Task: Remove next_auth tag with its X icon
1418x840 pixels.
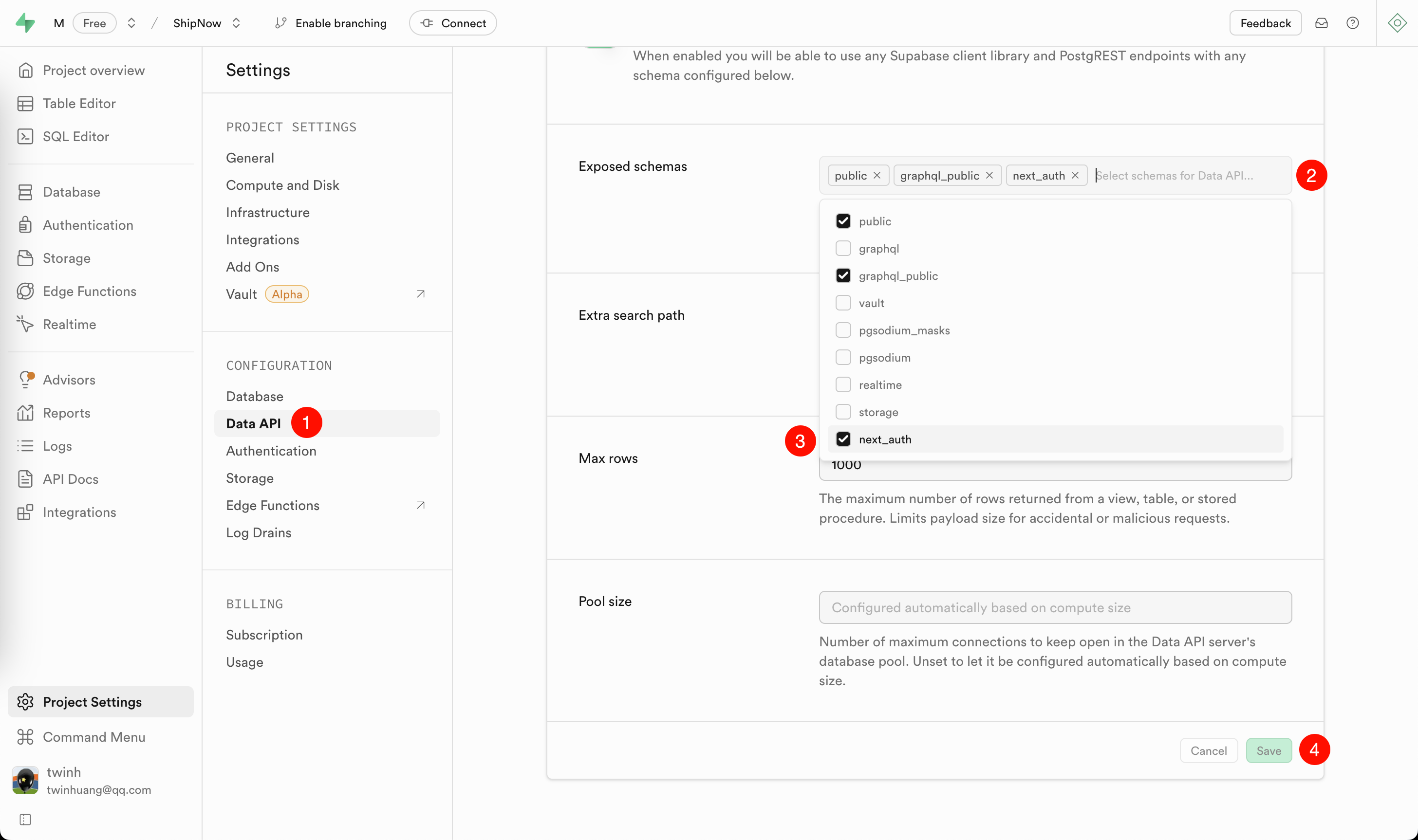Action: (1075, 176)
